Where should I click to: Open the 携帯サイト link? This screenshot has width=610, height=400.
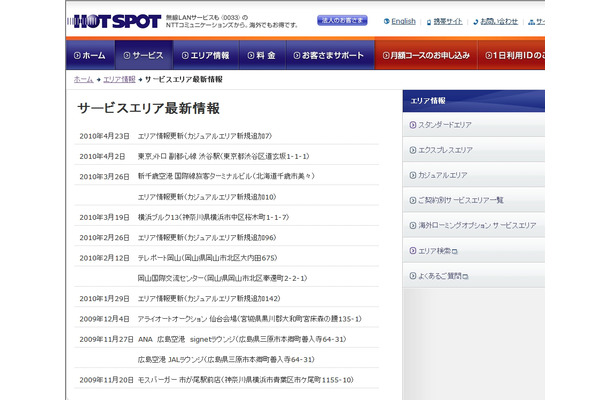click(x=448, y=21)
